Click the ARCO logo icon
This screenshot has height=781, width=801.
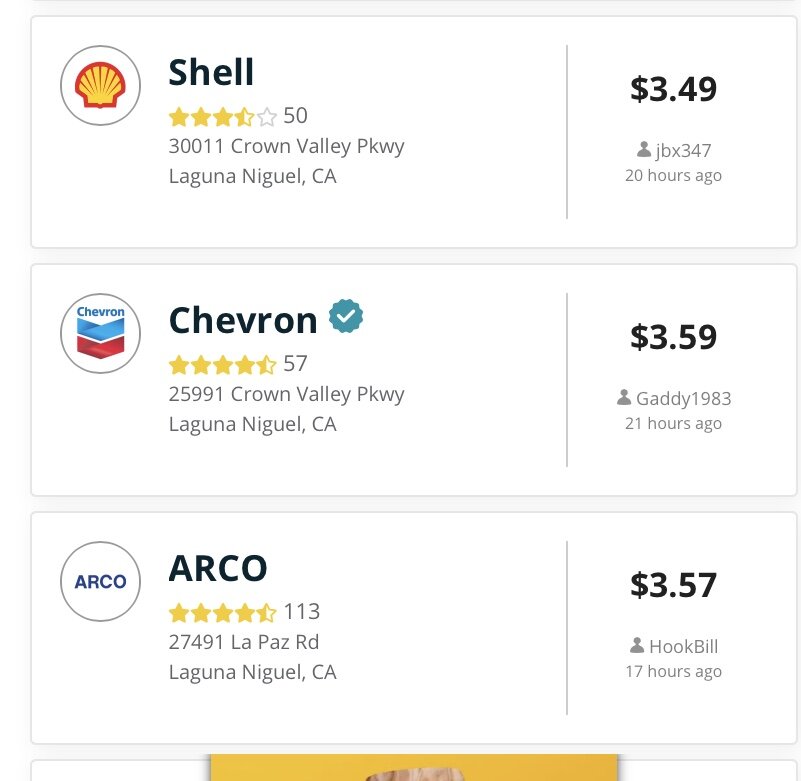coord(101,581)
